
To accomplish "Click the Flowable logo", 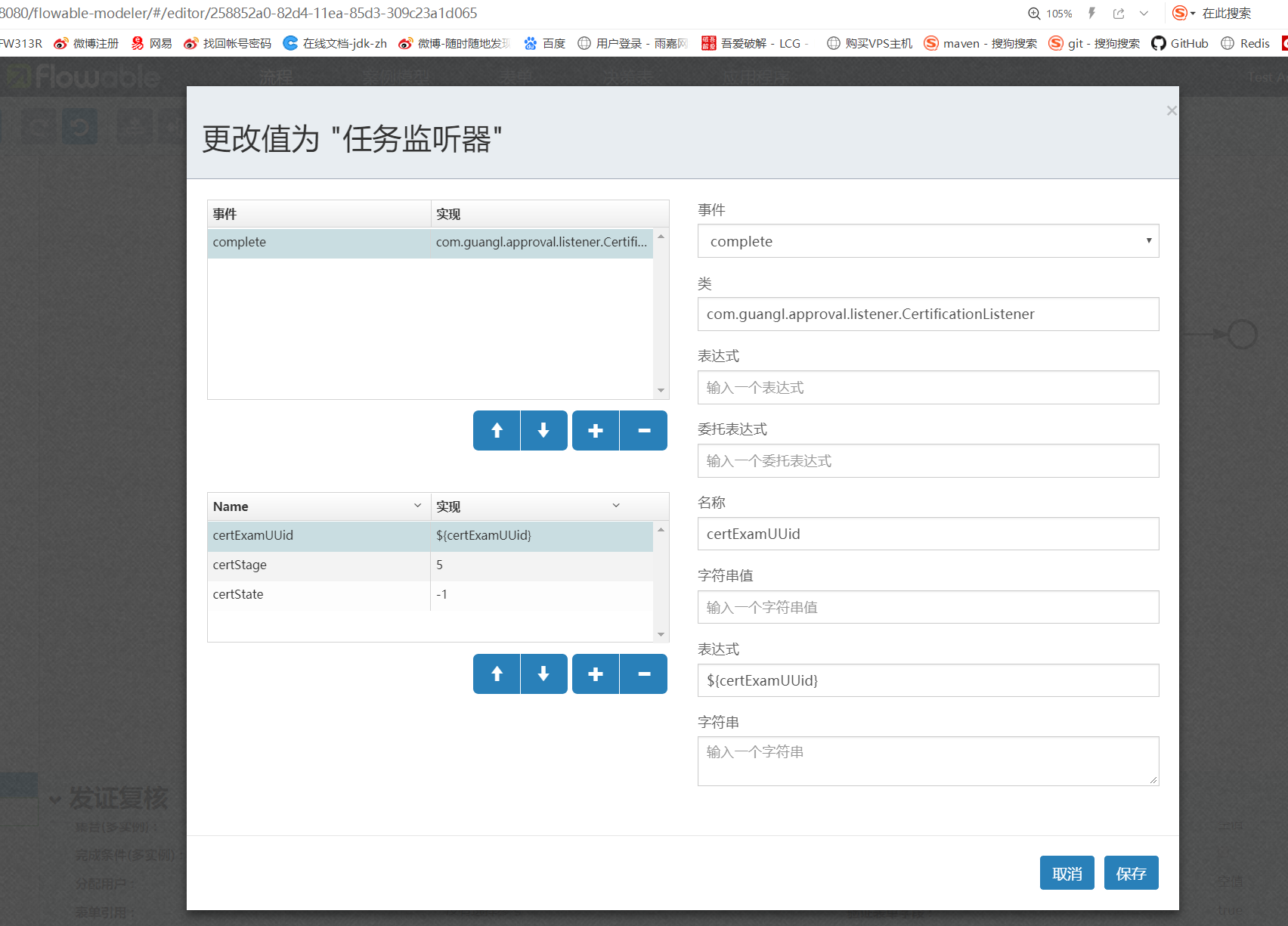I will (x=83, y=76).
